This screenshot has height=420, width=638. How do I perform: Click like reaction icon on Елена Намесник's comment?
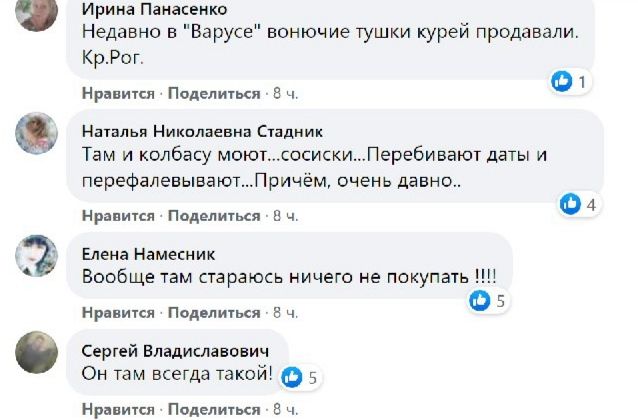pyautogui.click(x=480, y=299)
